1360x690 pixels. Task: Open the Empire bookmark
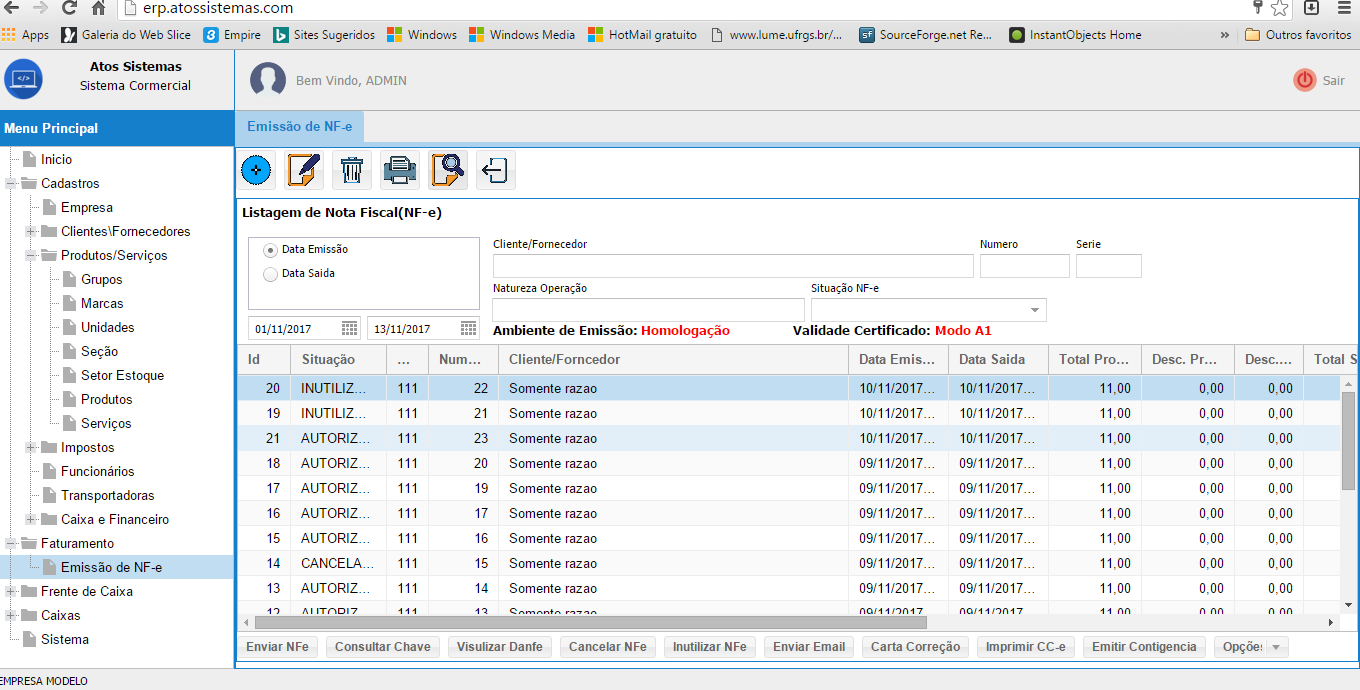coord(232,35)
